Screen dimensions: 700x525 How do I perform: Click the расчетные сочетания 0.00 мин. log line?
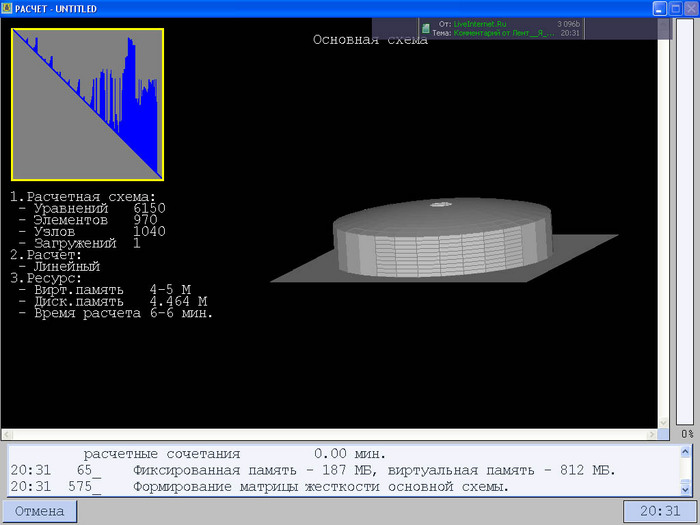tap(235, 454)
